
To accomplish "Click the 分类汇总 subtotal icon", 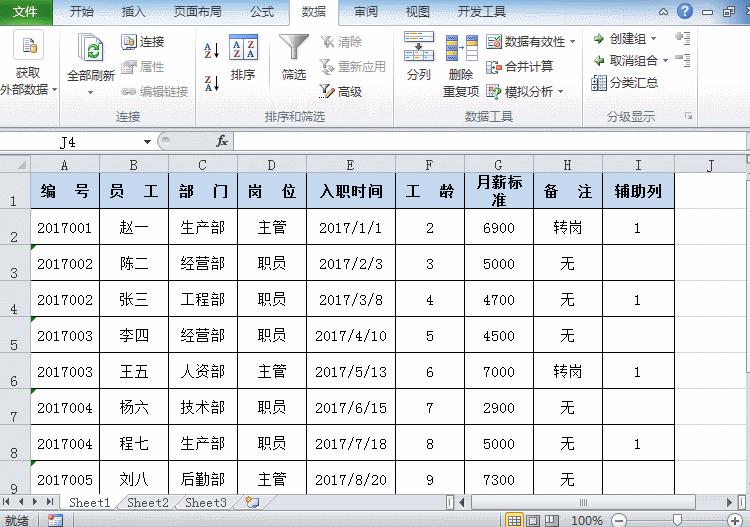I will pyautogui.click(x=599, y=83).
